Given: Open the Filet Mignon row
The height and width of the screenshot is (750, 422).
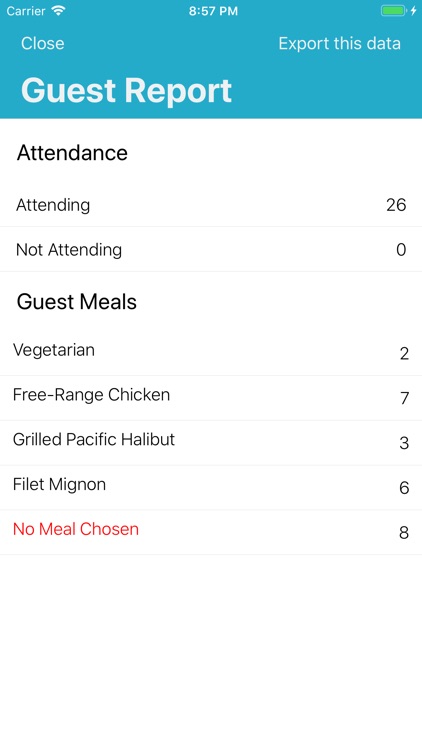Looking at the screenshot, I should tap(211, 487).
